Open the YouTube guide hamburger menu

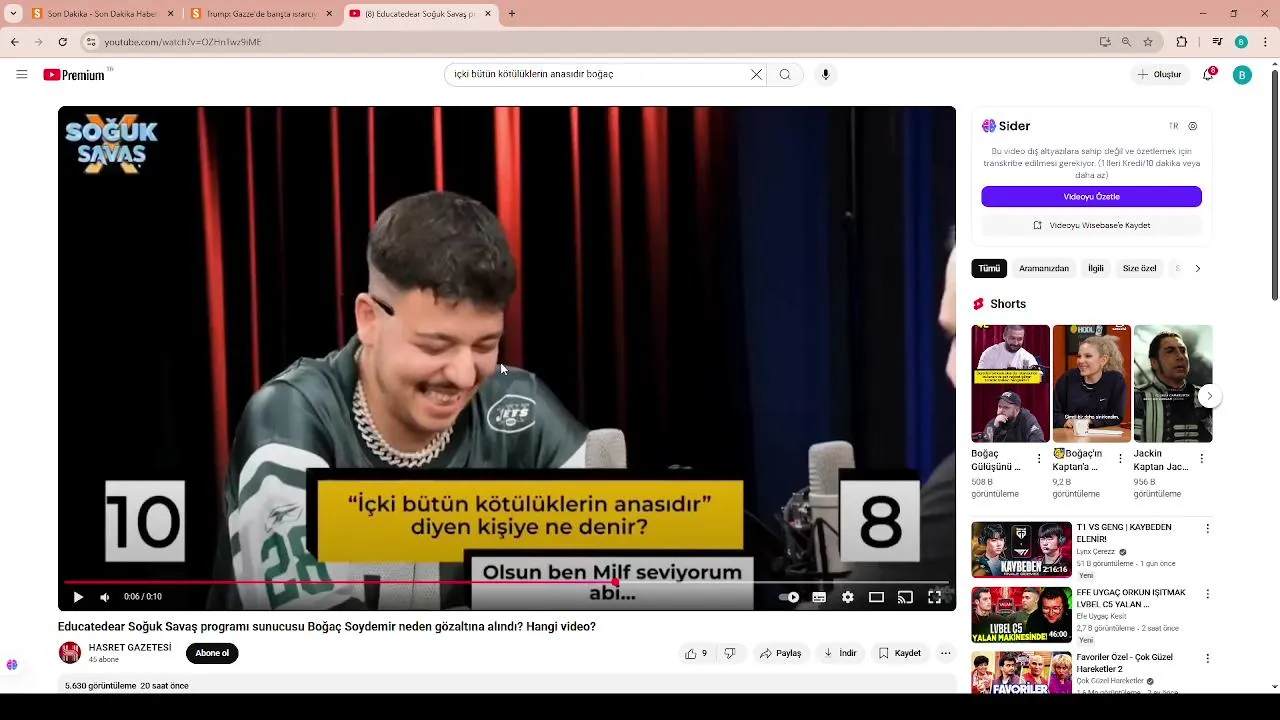pos(21,74)
